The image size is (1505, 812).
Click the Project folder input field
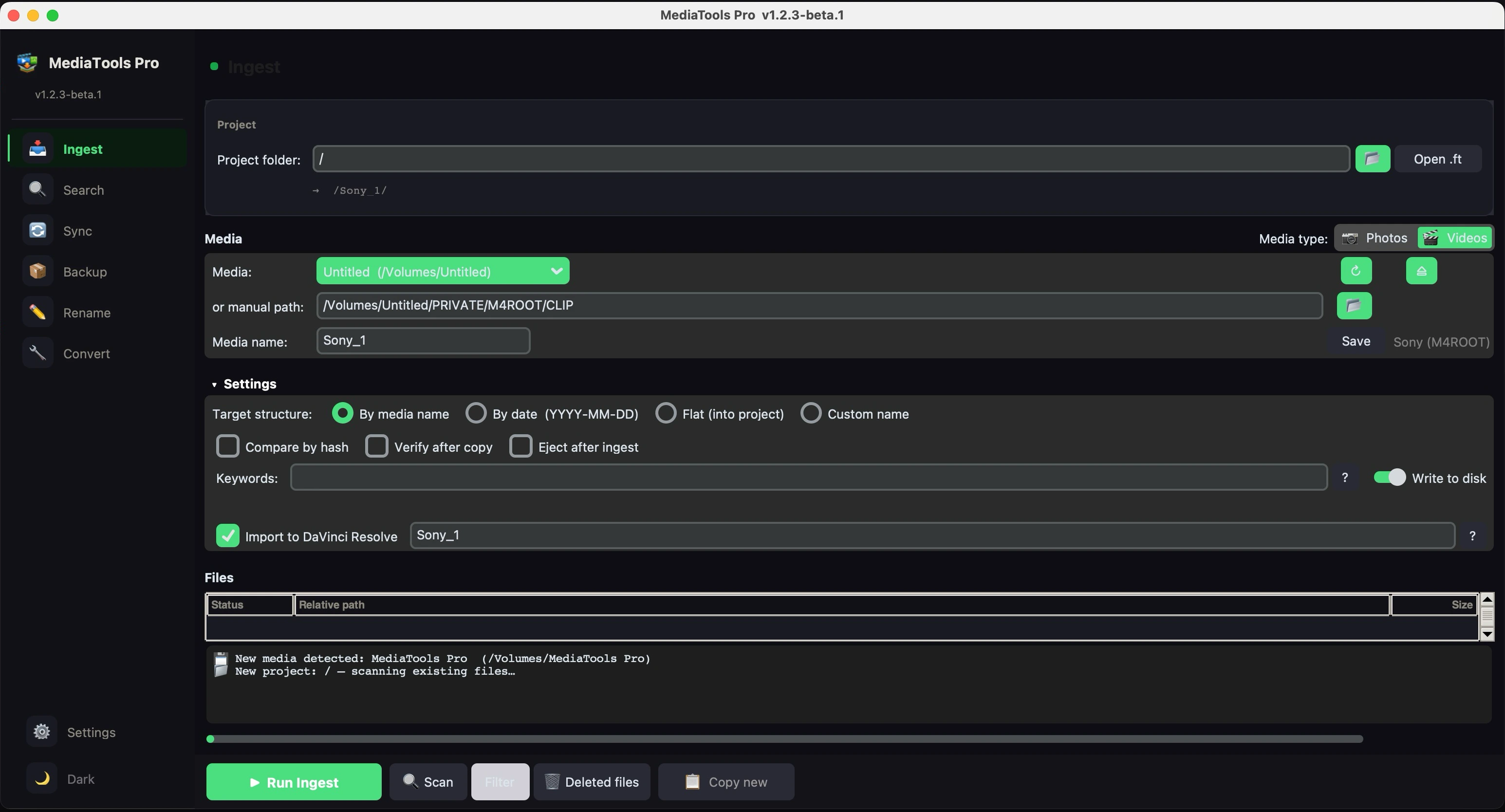[x=831, y=159]
